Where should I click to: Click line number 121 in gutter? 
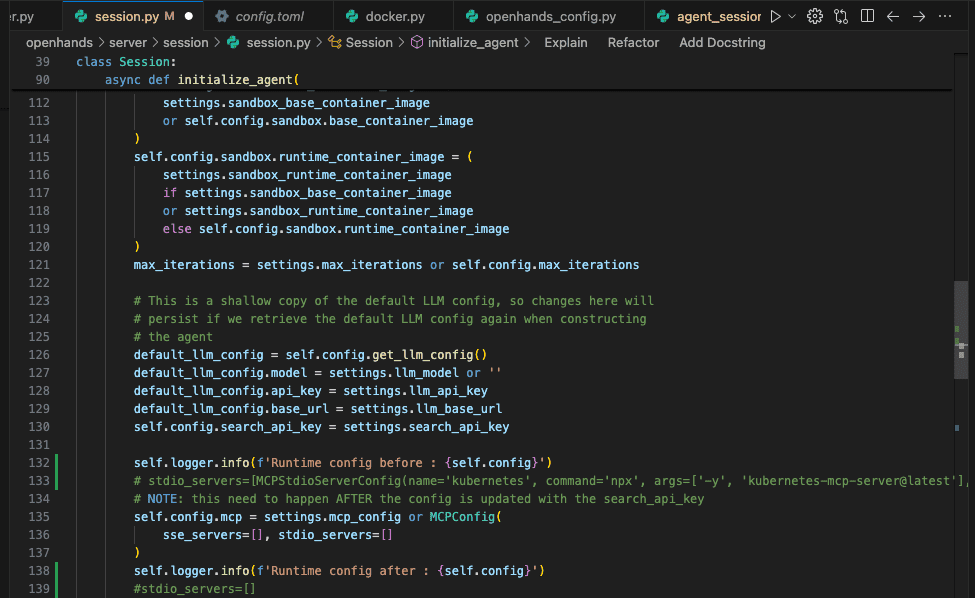tap(39, 265)
